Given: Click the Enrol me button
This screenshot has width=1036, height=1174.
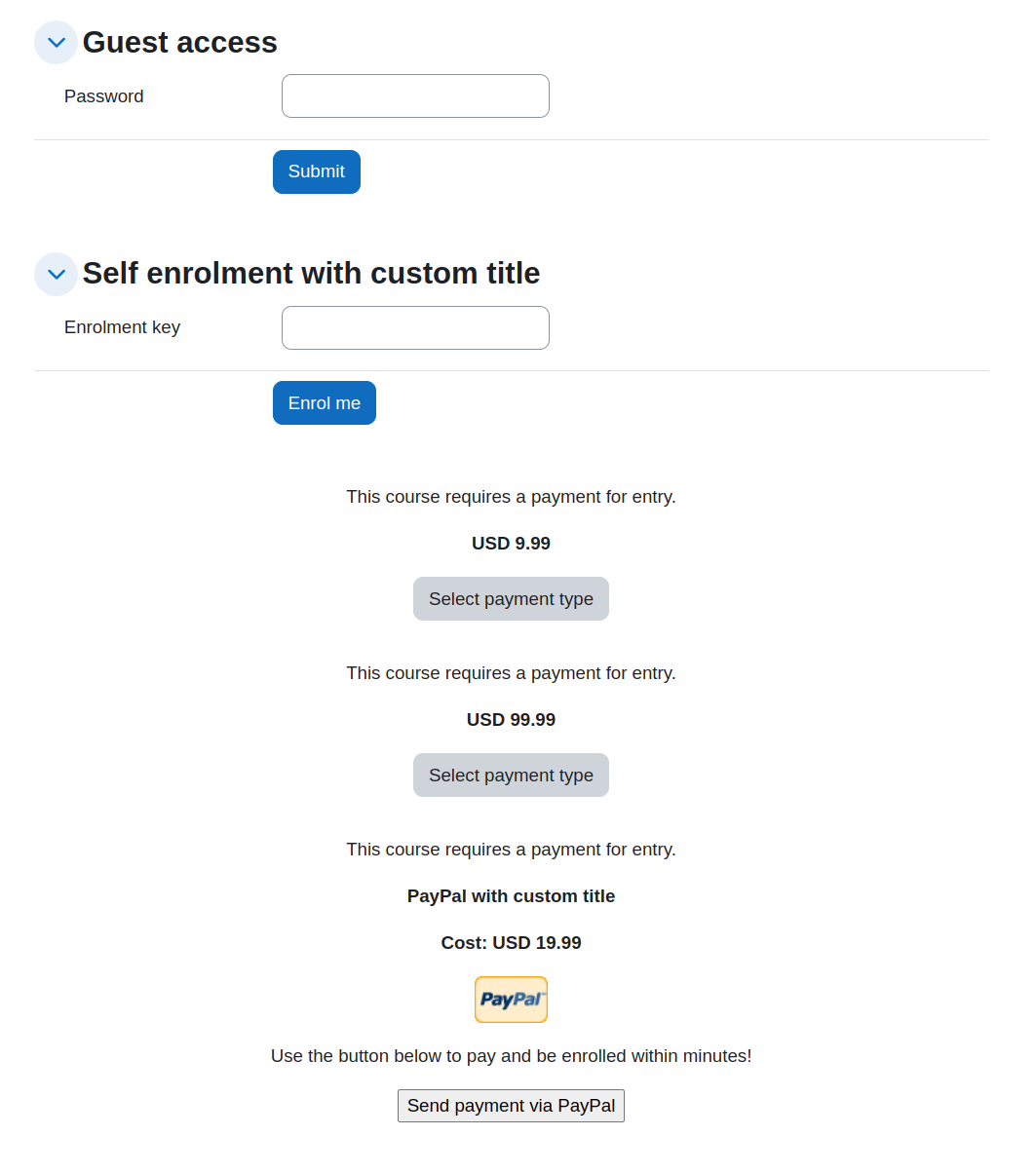Looking at the screenshot, I should (x=325, y=403).
